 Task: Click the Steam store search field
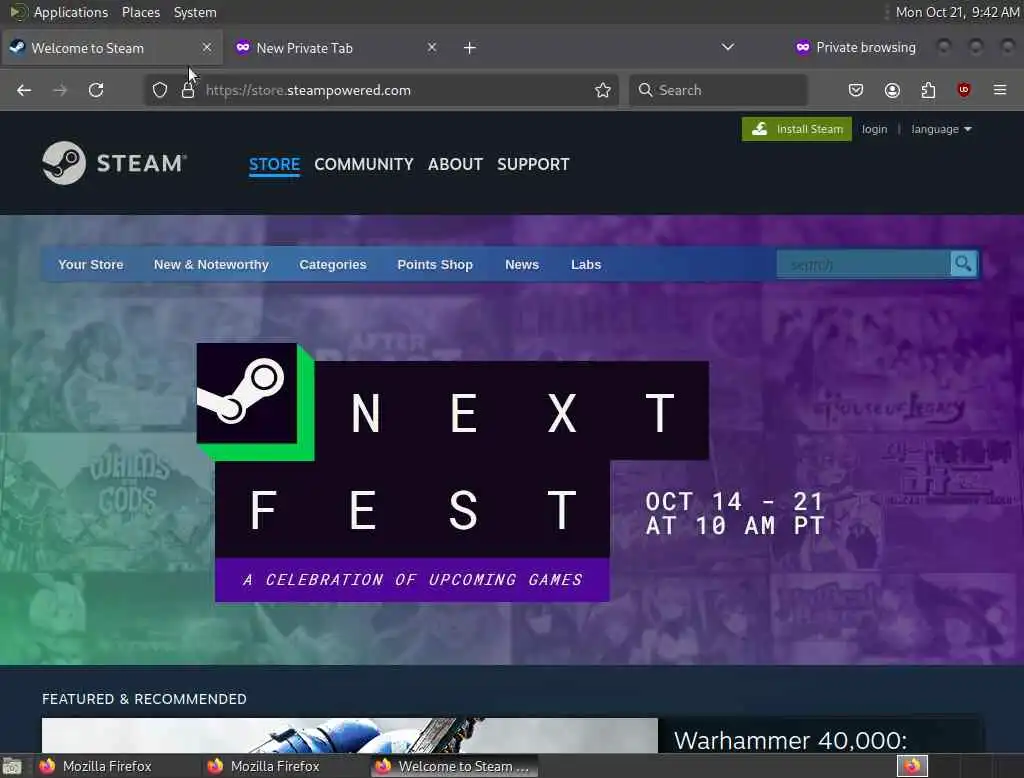click(x=863, y=265)
